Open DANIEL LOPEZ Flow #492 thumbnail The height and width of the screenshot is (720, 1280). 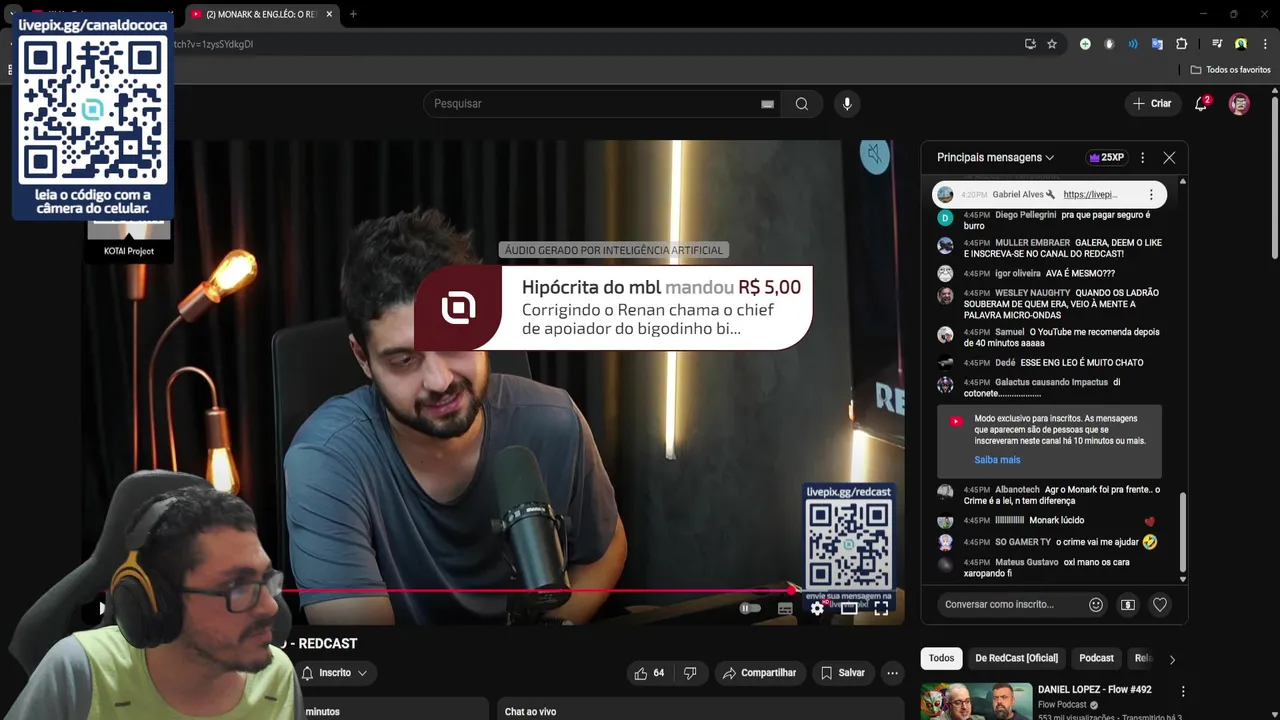click(976, 701)
